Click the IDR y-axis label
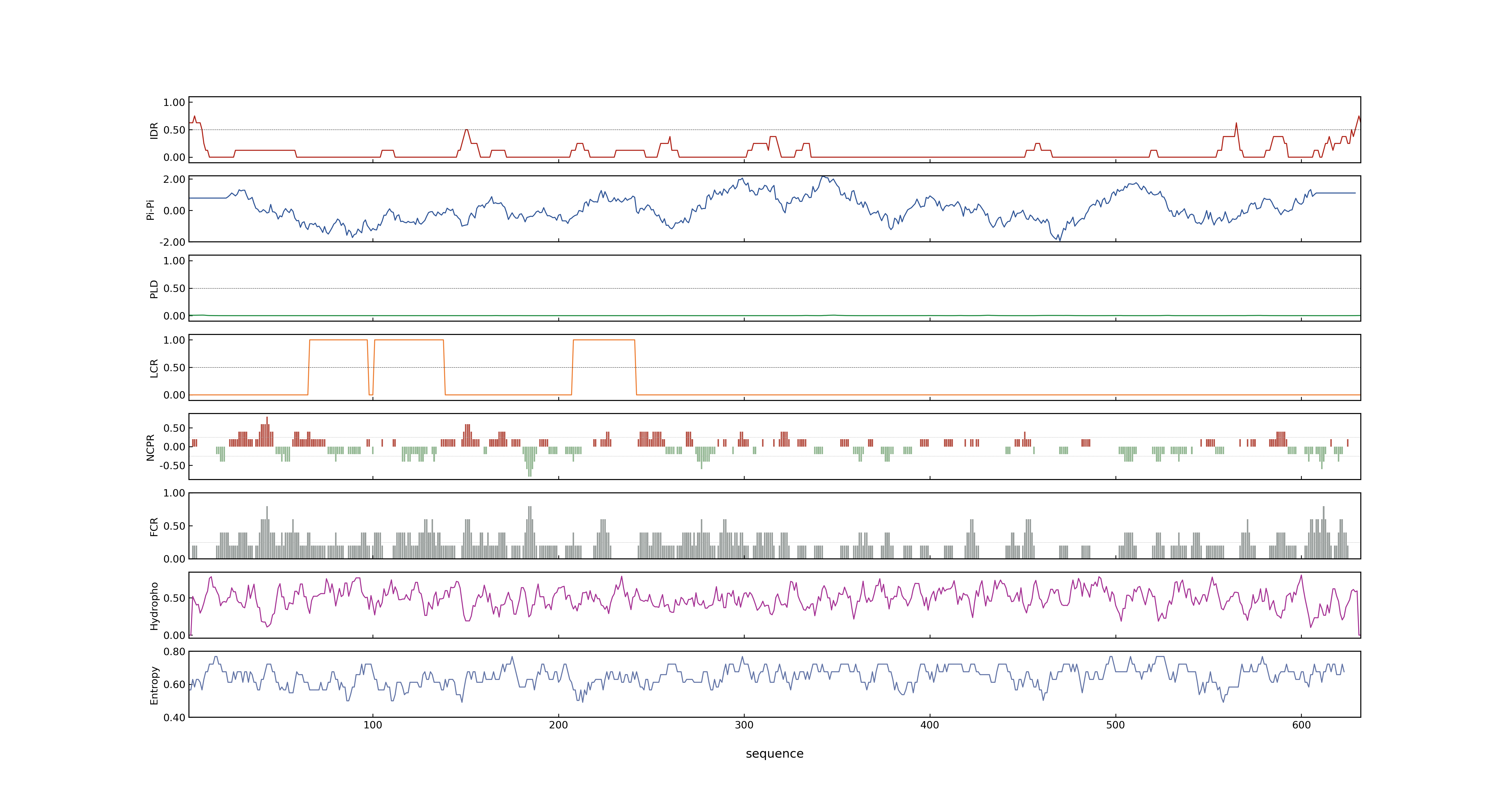 [154, 130]
